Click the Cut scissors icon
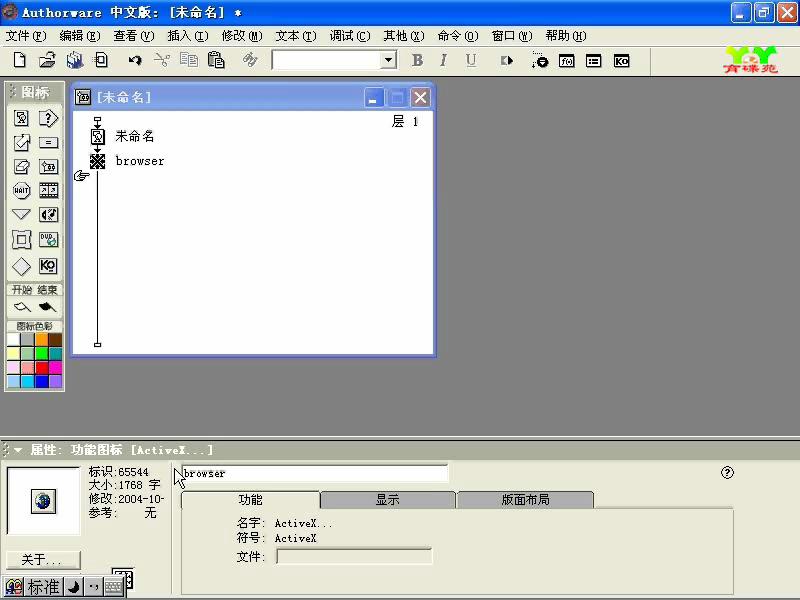 pos(162,60)
